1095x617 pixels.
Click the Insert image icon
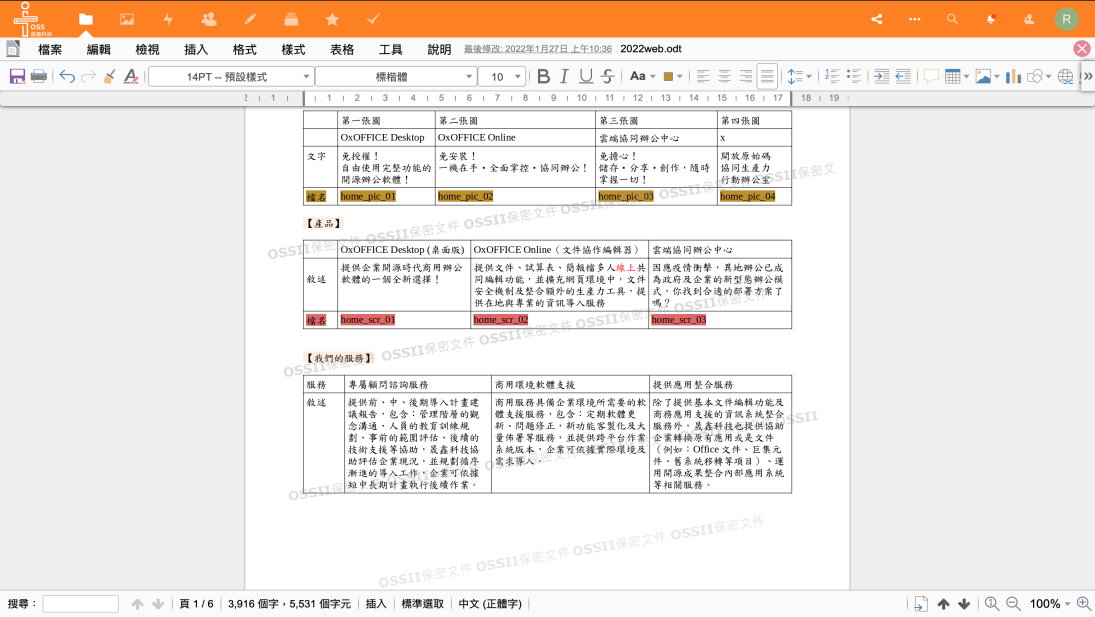[x=983, y=76]
